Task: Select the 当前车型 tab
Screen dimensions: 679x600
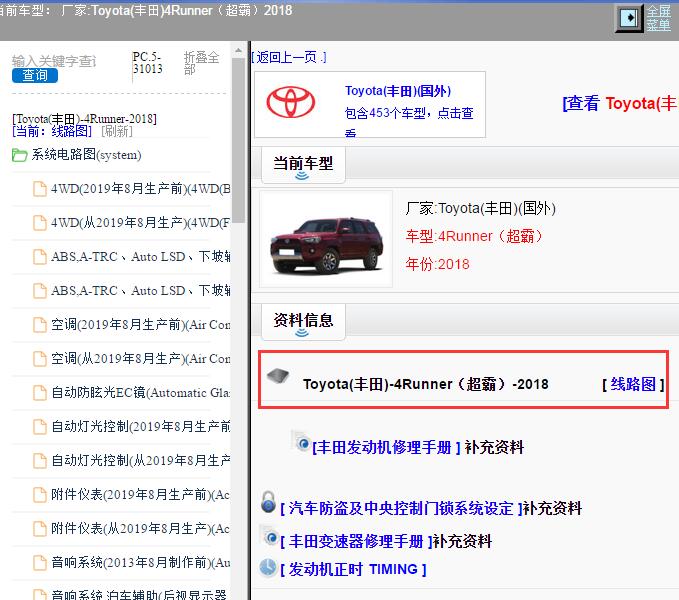Action: click(303, 165)
